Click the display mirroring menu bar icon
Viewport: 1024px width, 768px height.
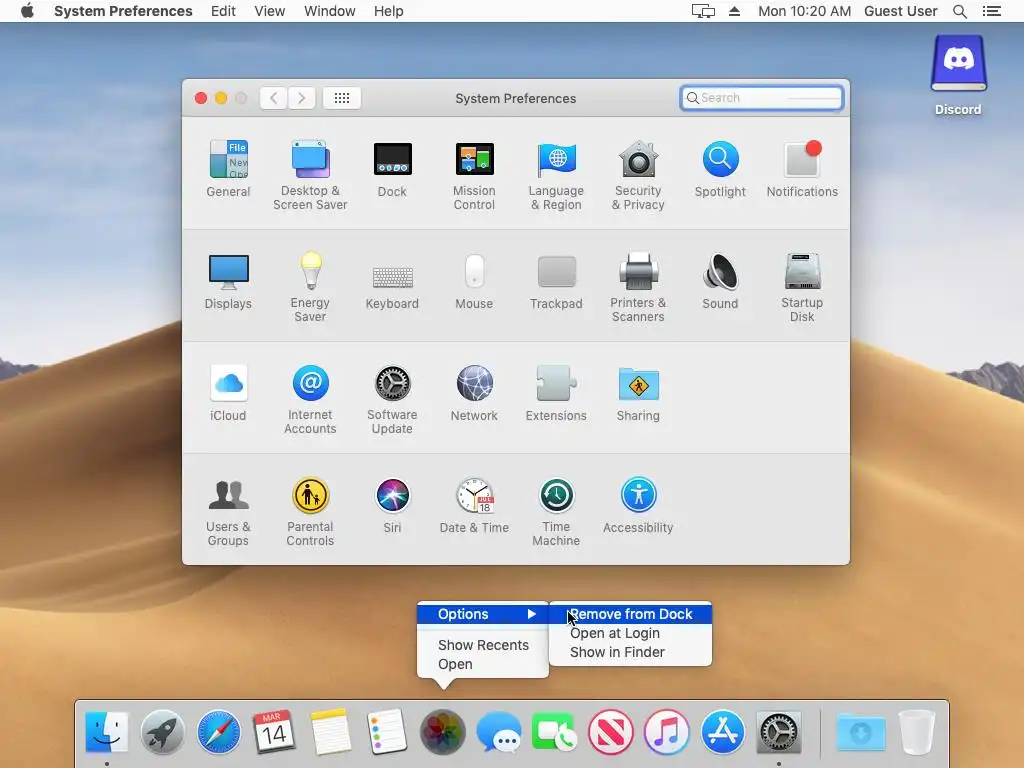pyautogui.click(x=703, y=11)
